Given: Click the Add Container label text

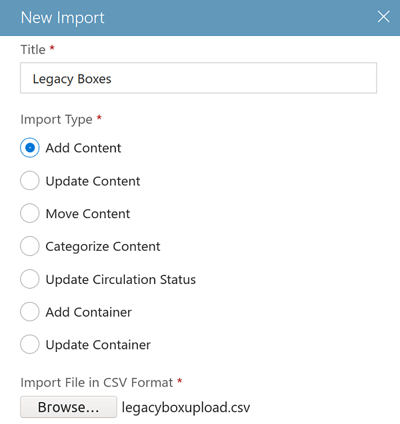Looking at the screenshot, I should click(89, 312).
